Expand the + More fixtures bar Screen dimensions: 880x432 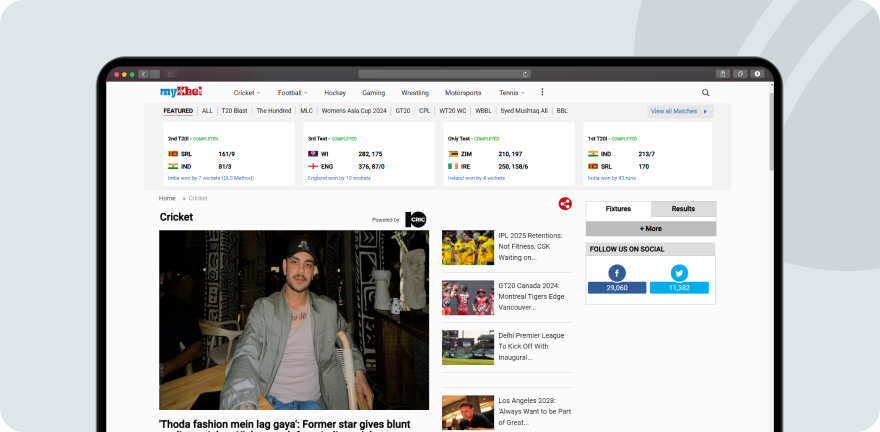pos(651,228)
